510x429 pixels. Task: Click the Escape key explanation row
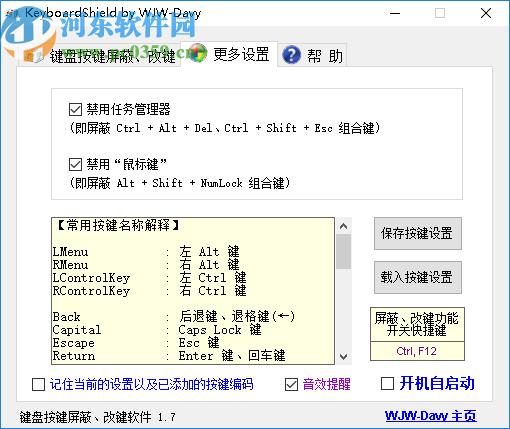[136, 343]
